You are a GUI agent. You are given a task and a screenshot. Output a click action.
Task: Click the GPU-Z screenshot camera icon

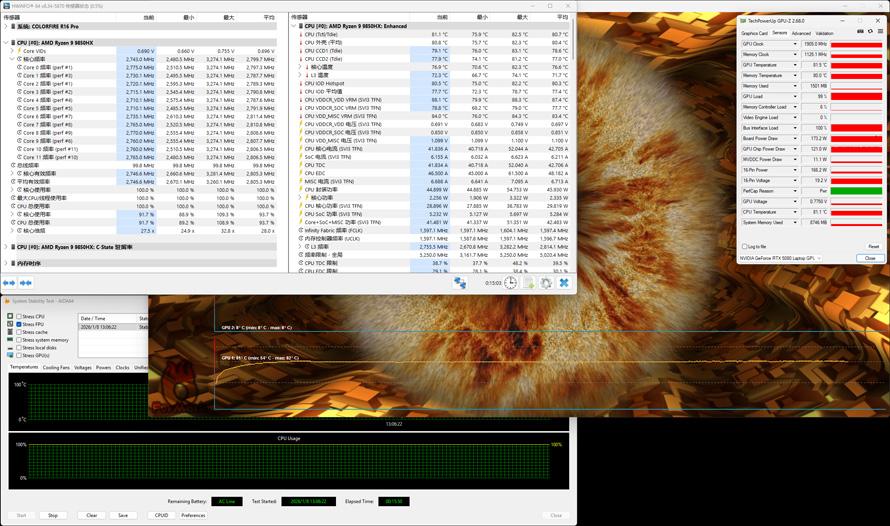(x=861, y=32)
